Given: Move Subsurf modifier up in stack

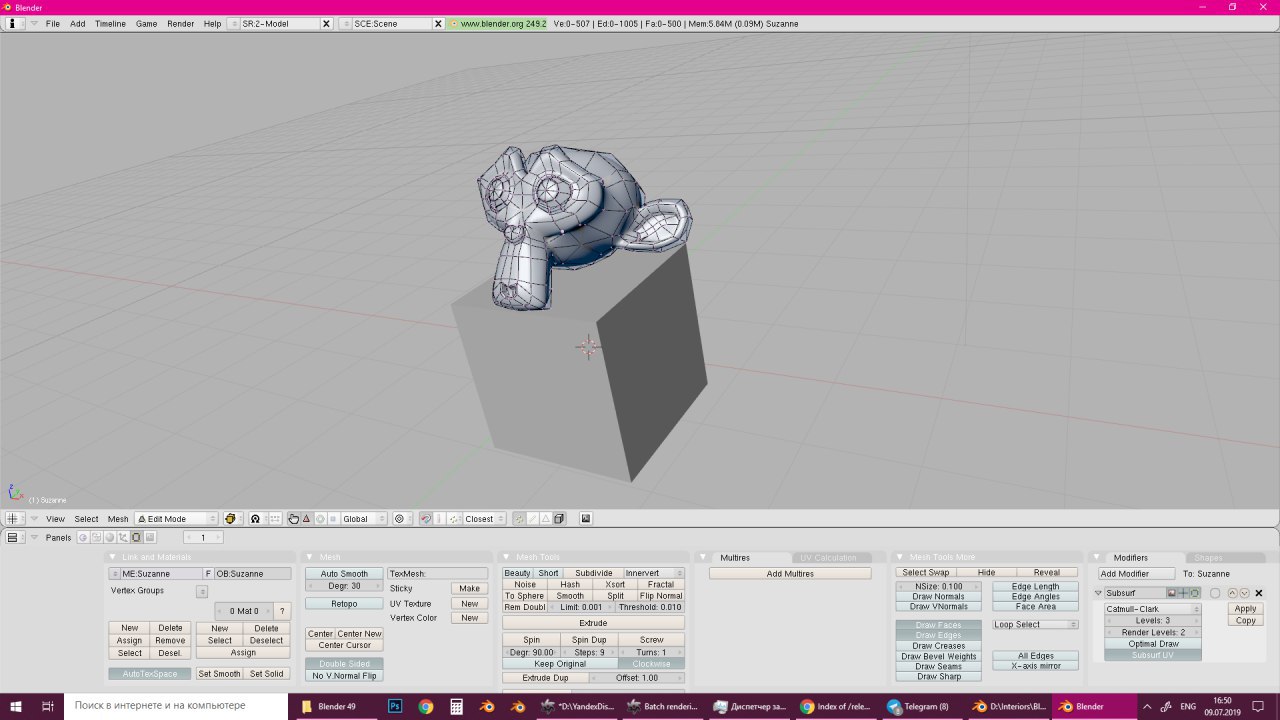Looking at the screenshot, I should [1232, 593].
